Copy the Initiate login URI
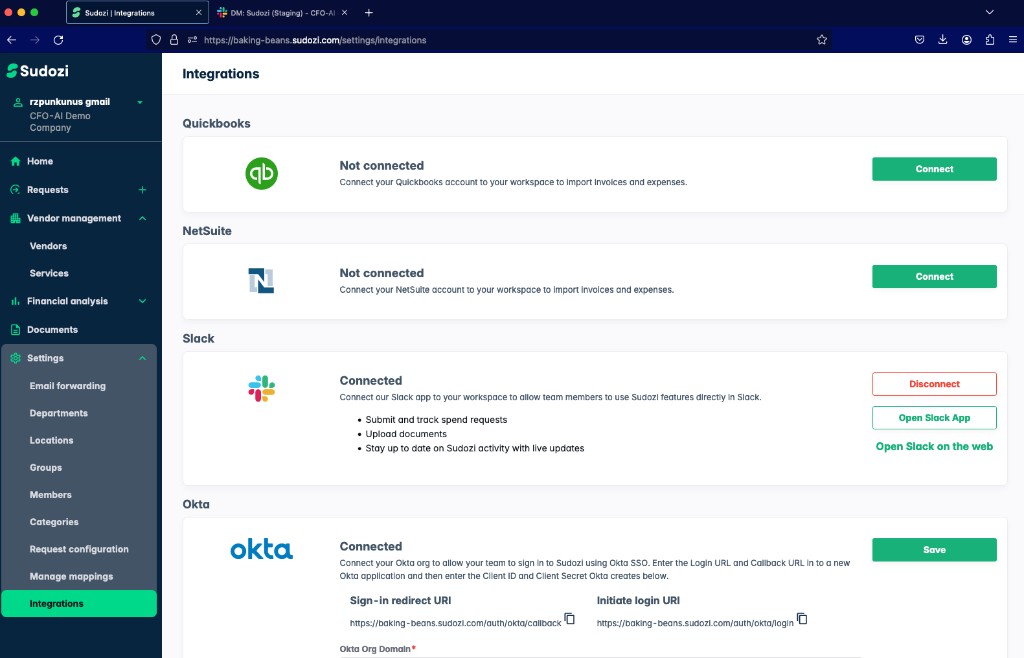This screenshot has height=658, width=1024. (x=802, y=620)
